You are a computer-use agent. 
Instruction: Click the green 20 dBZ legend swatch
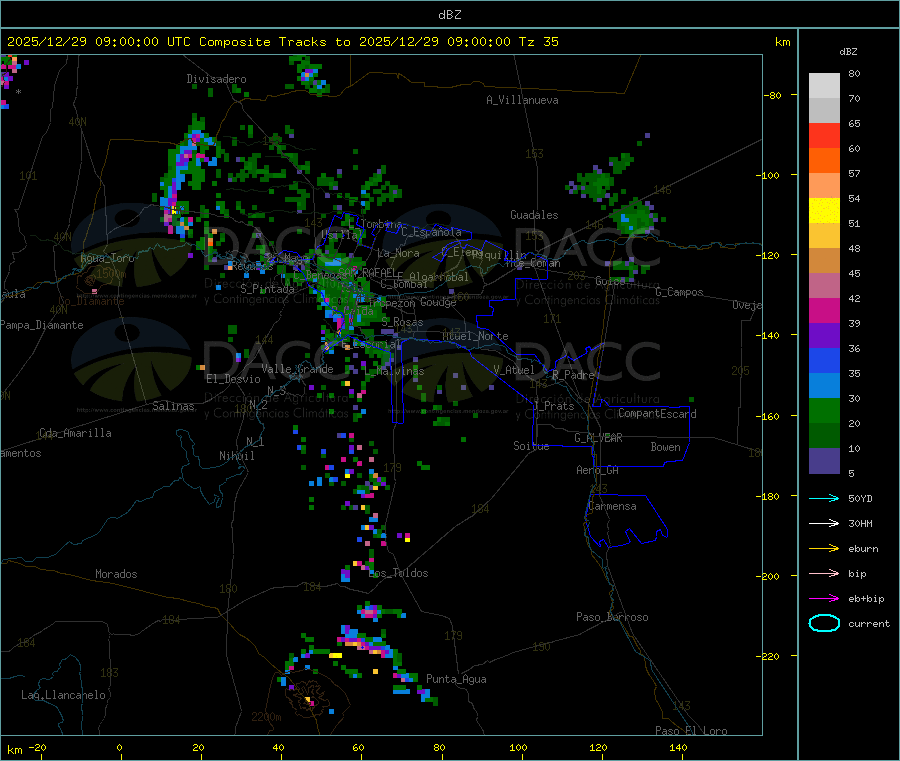click(x=824, y=410)
